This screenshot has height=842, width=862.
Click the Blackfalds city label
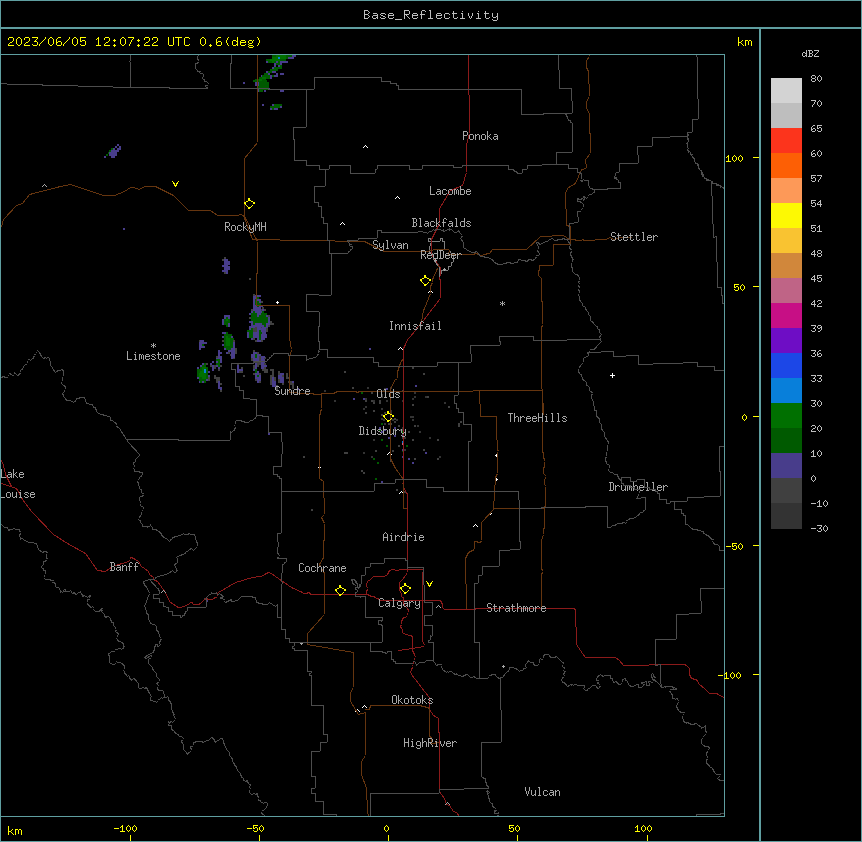[x=441, y=223]
